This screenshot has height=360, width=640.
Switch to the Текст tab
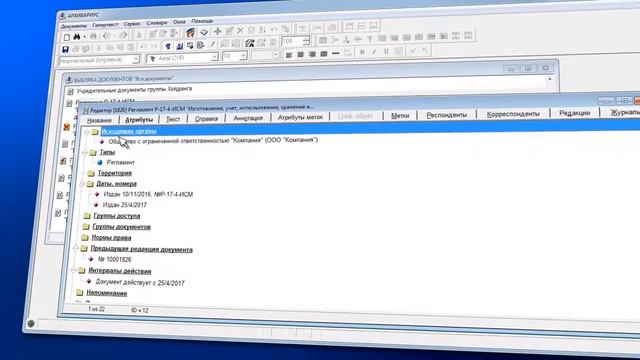coord(173,119)
